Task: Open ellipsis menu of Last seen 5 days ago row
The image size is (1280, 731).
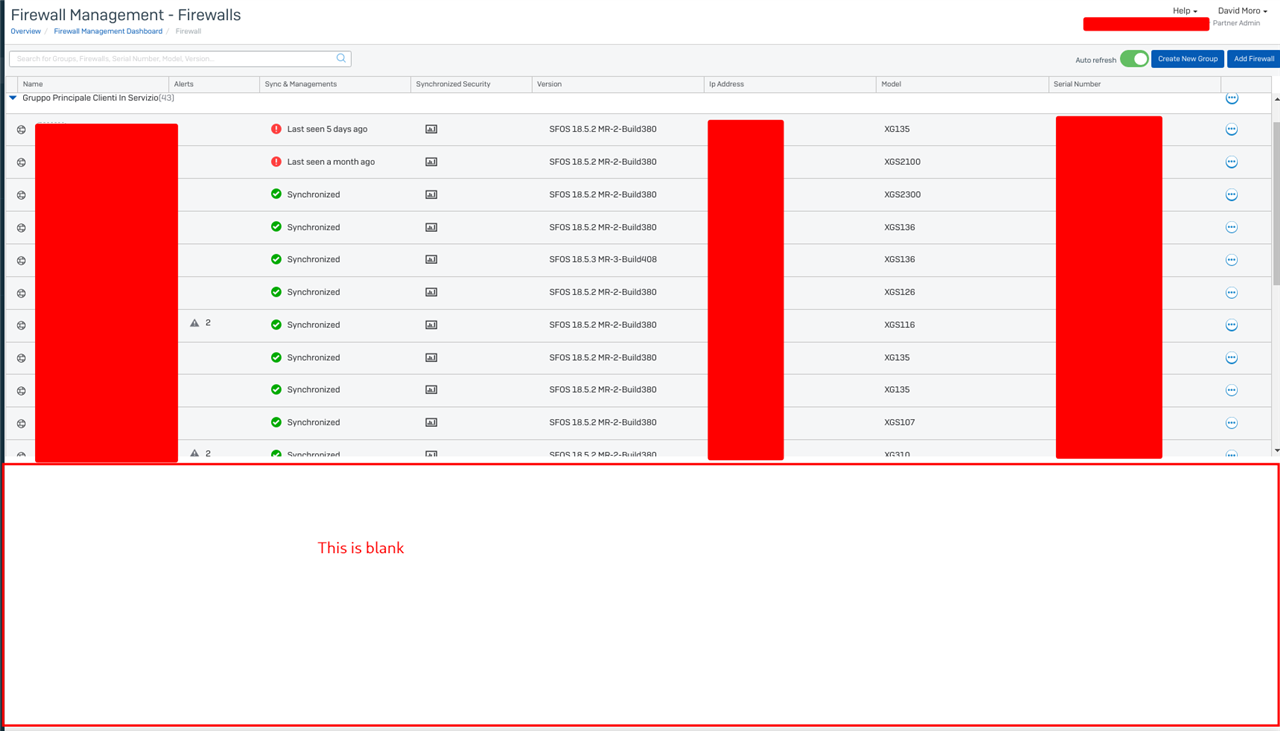Action: (x=1231, y=129)
